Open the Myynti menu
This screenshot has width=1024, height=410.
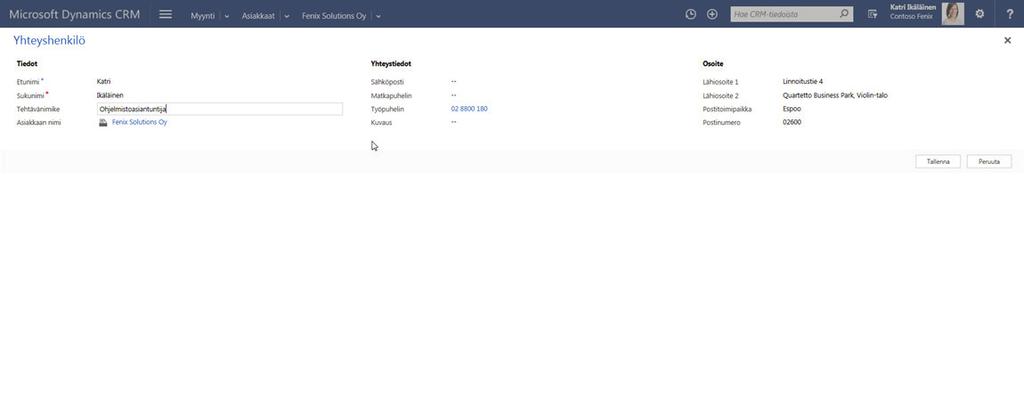pyautogui.click(x=202, y=16)
